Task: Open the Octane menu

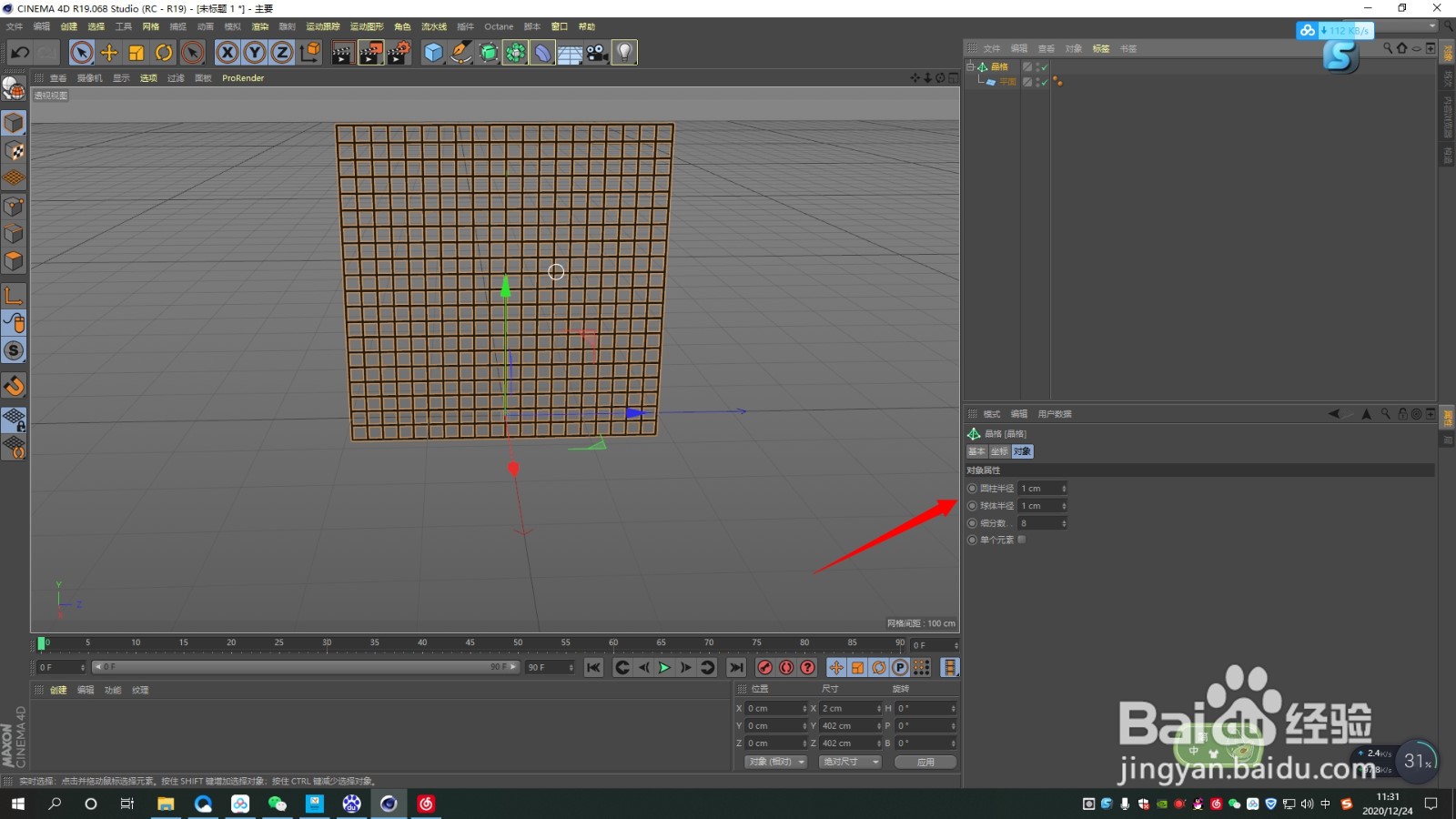Action: (x=499, y=26)
